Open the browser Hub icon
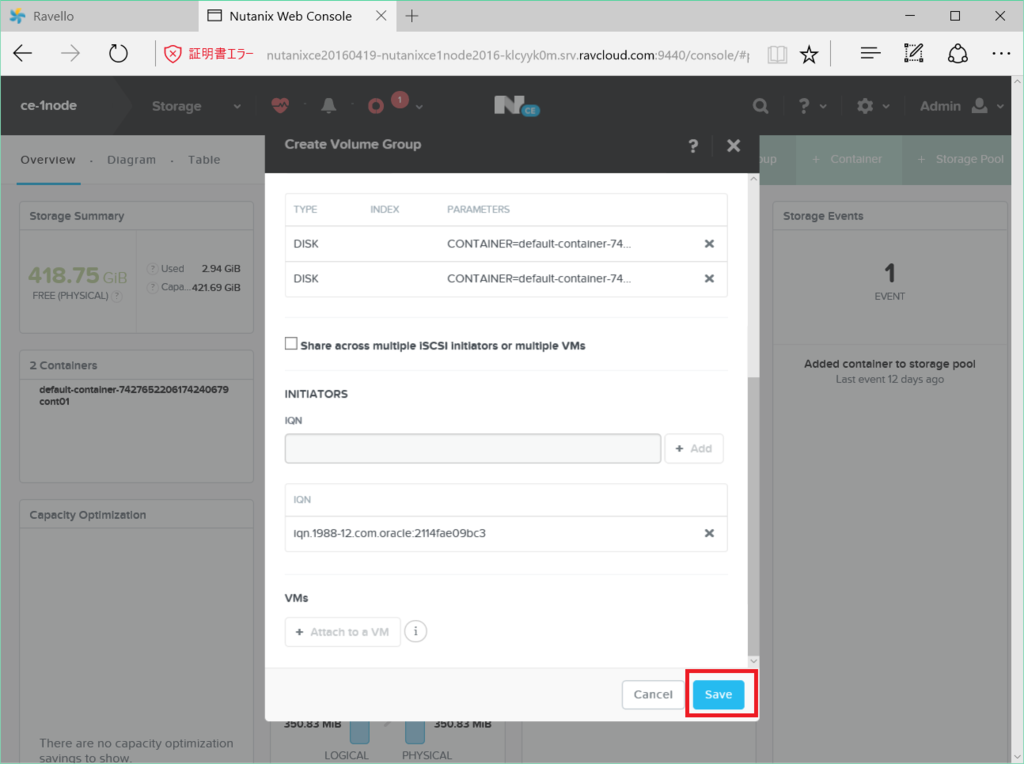 point(870,54)
